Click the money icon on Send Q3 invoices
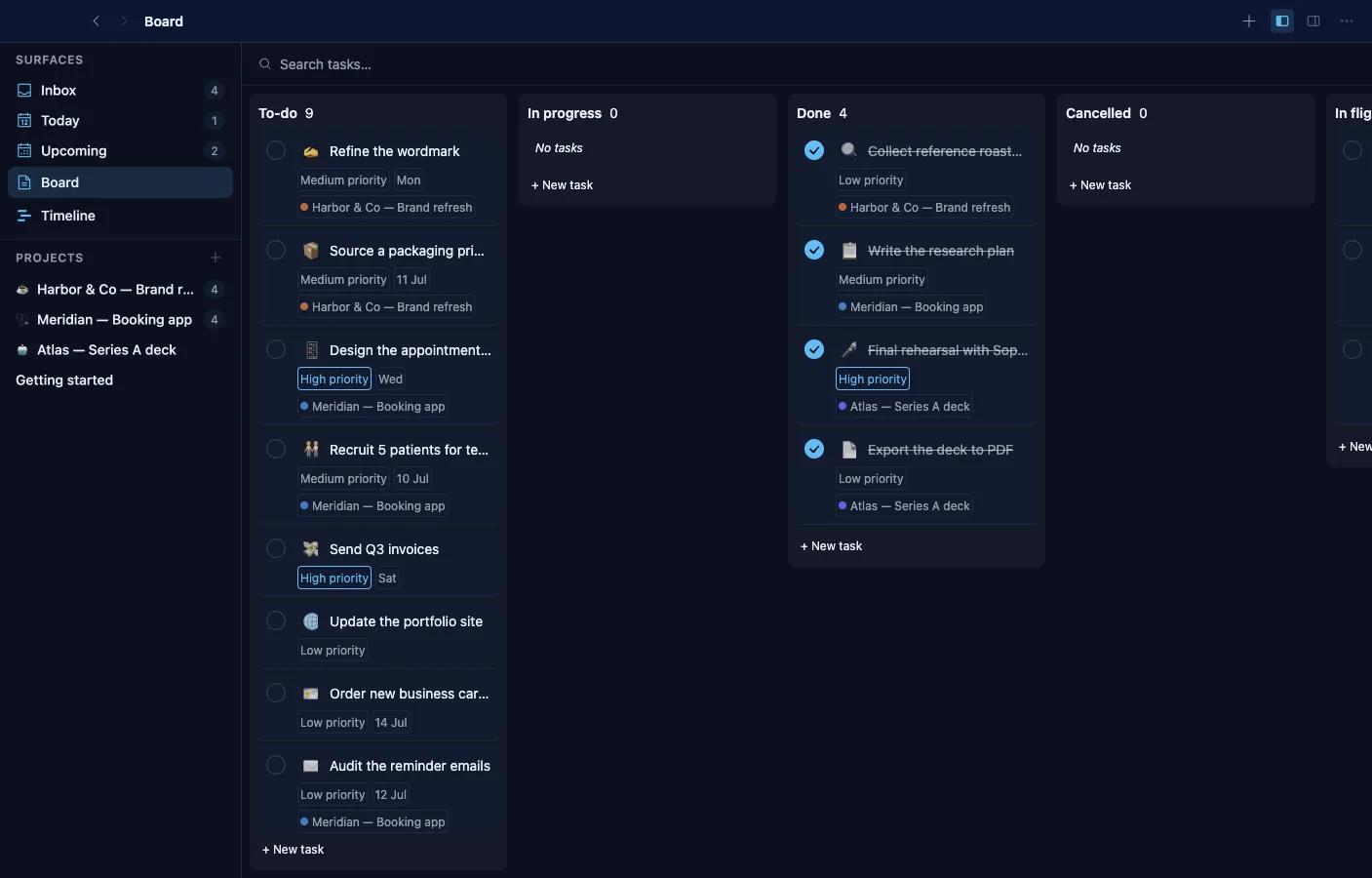 [311, 549]
